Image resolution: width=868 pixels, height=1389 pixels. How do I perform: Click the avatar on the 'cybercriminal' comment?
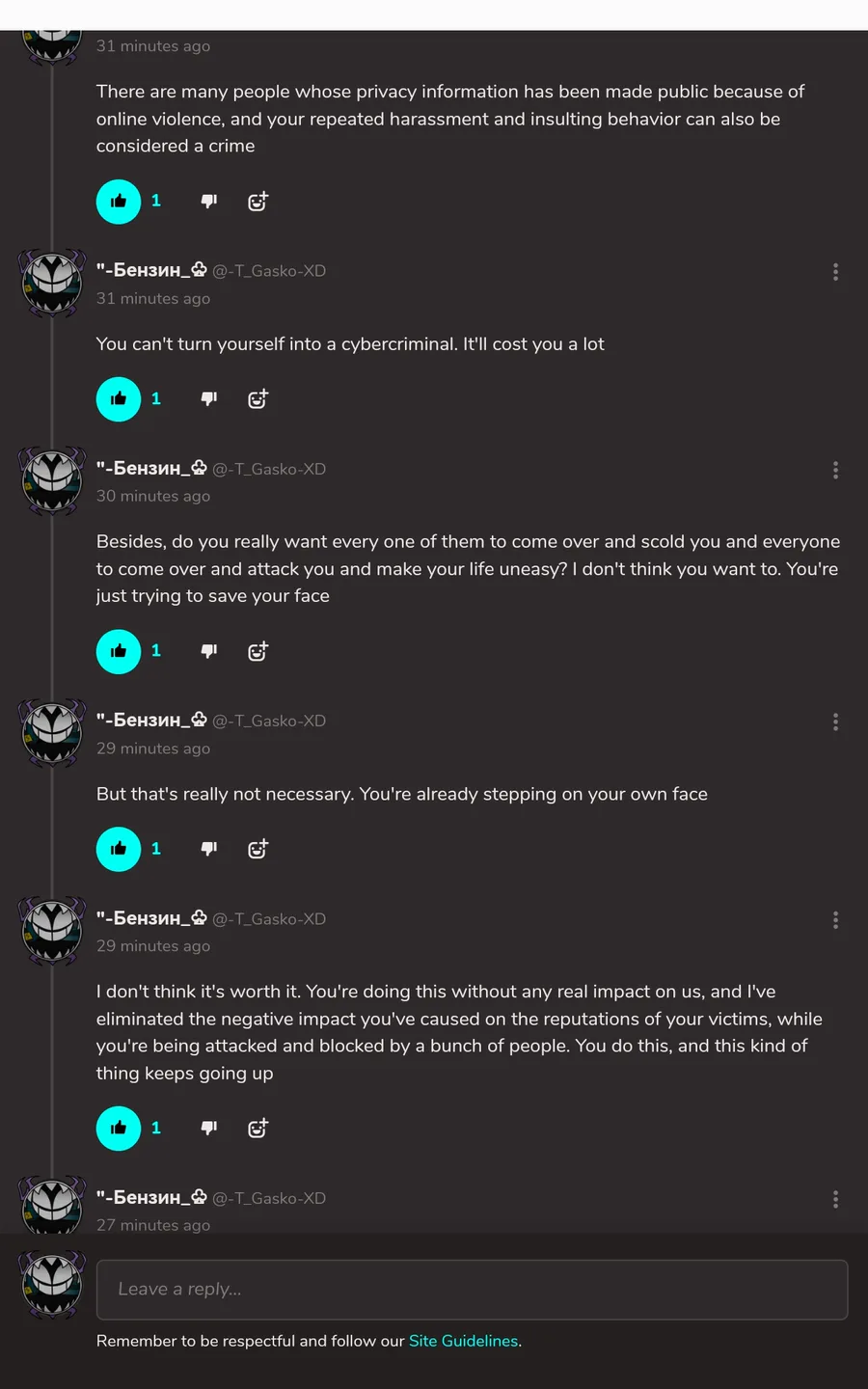pos(53,283)
